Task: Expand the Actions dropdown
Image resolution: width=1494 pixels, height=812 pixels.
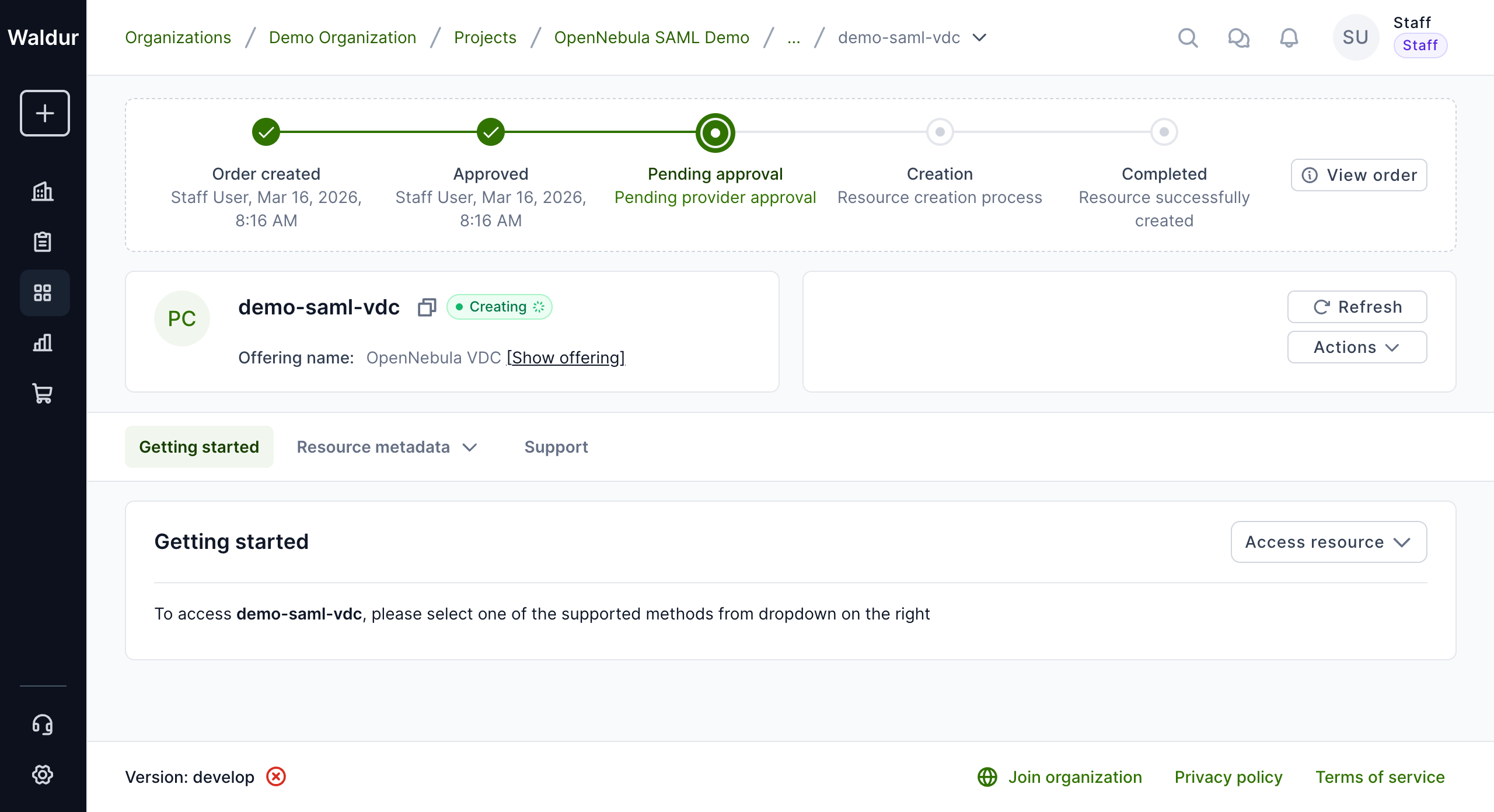Action: (x=1357, y=348)
